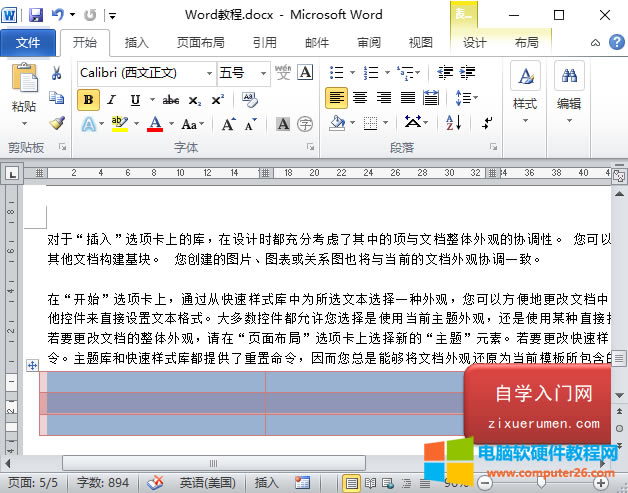Apply the yellow text highlight color

(119, 123)
